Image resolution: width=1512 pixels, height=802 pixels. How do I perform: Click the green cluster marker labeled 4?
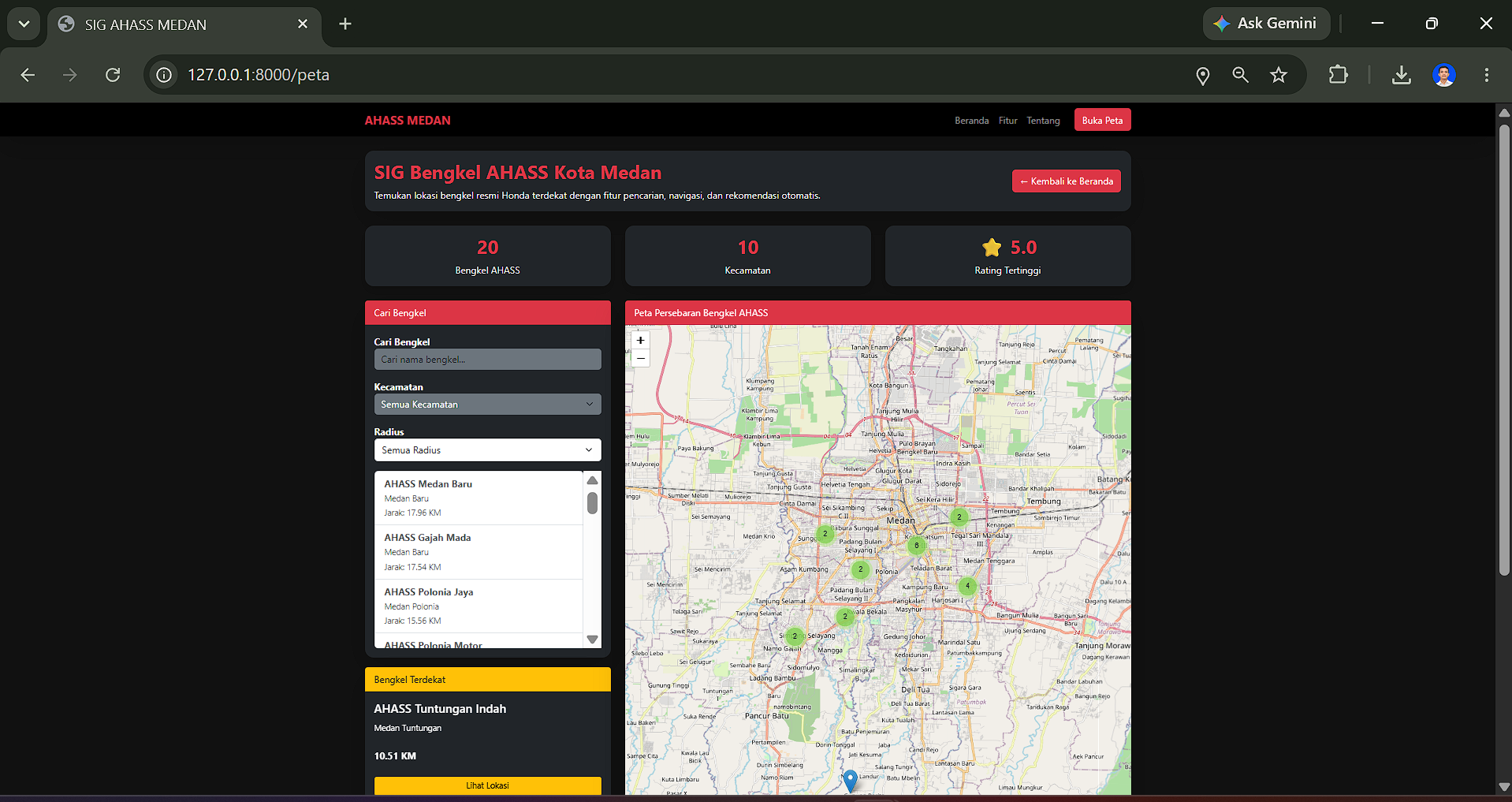pos(967,586)
